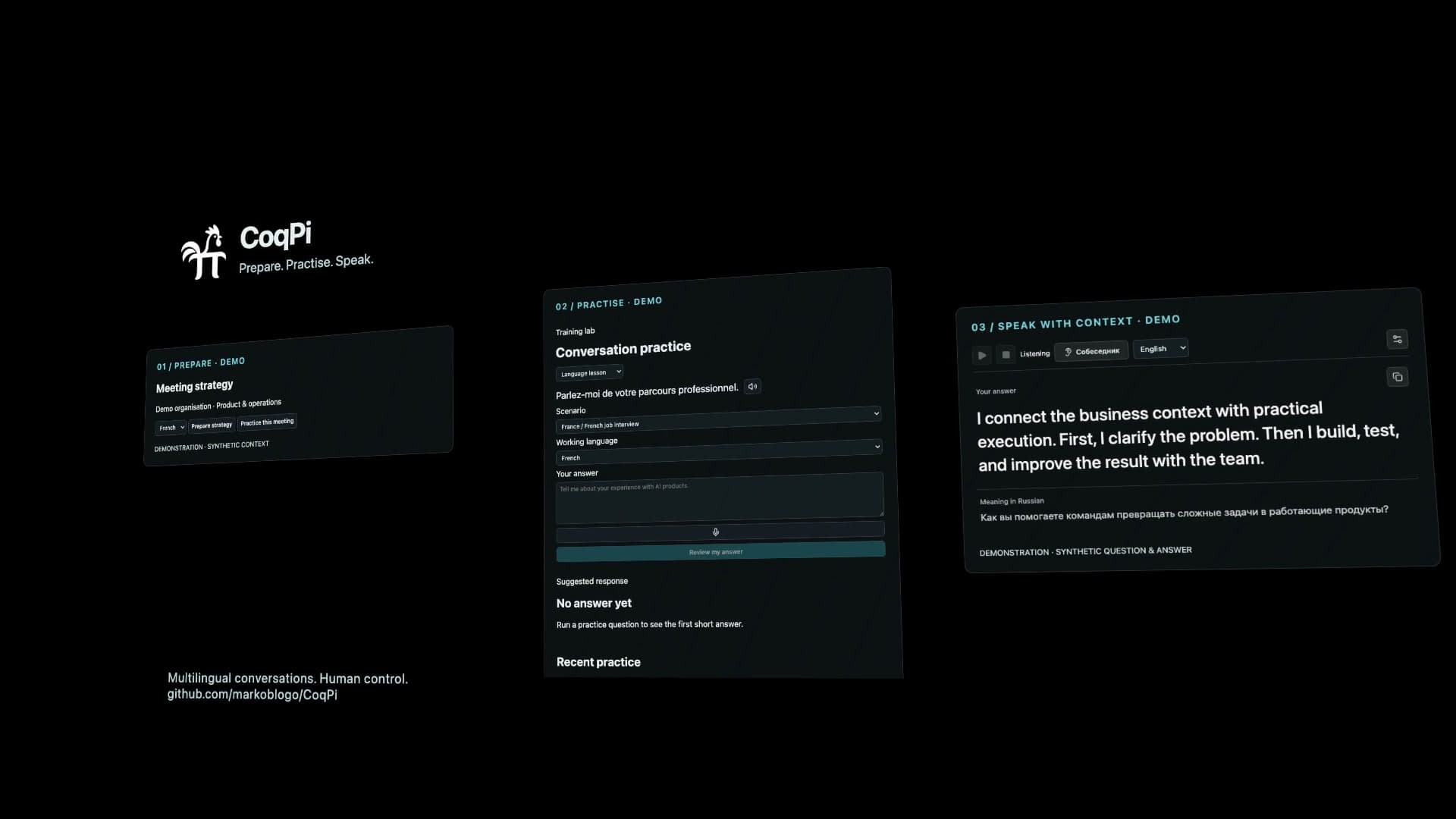The width and height of the screenshot is (1456, 819).
Task: Click the Conversation practice heading
Action: (623, 349)
